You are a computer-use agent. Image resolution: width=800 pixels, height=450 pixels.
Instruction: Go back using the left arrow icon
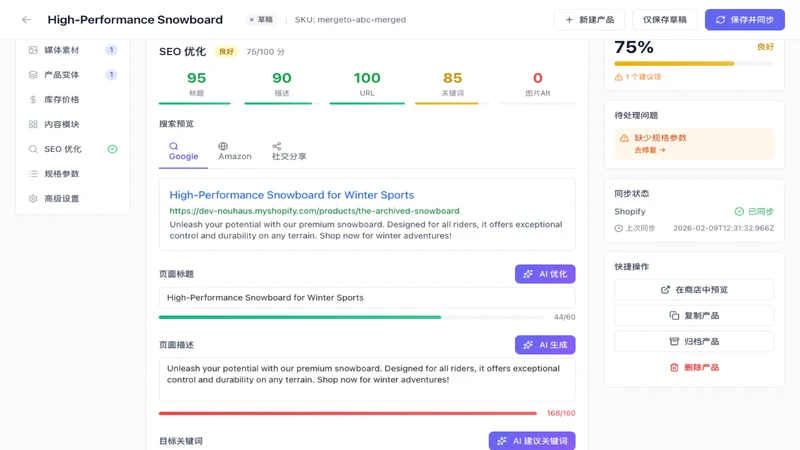26,20
